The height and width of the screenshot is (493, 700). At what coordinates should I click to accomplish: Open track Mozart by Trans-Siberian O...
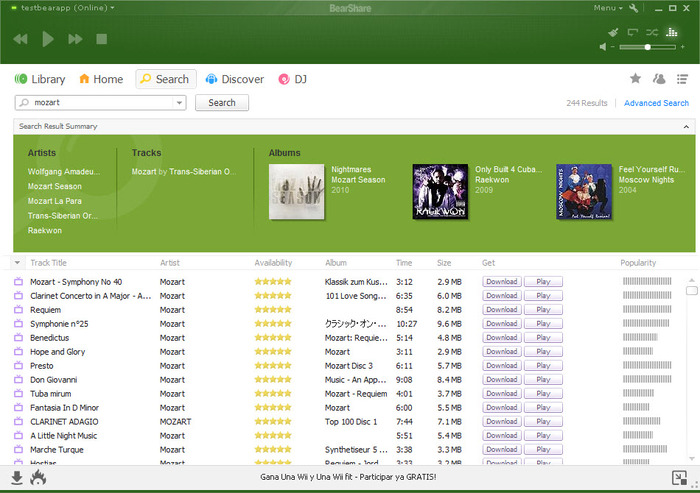(x=183, y=171)
